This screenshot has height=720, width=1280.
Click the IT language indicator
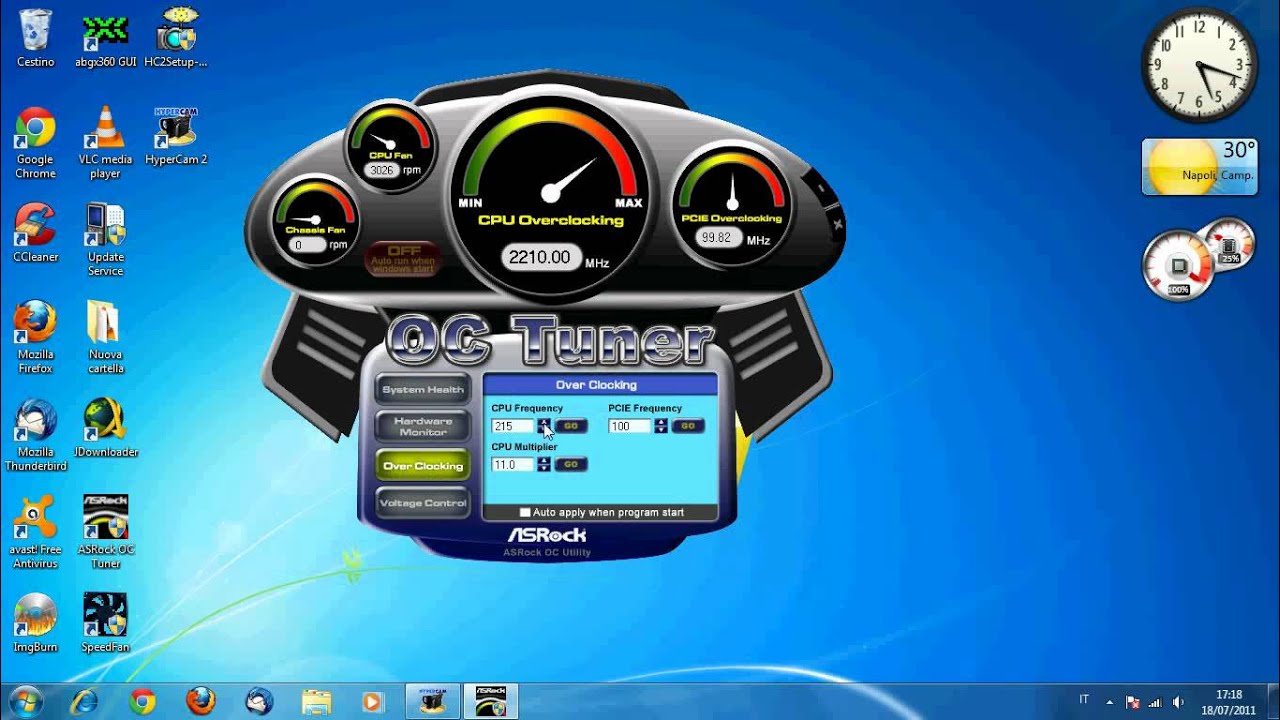[x=1084, y=700]
